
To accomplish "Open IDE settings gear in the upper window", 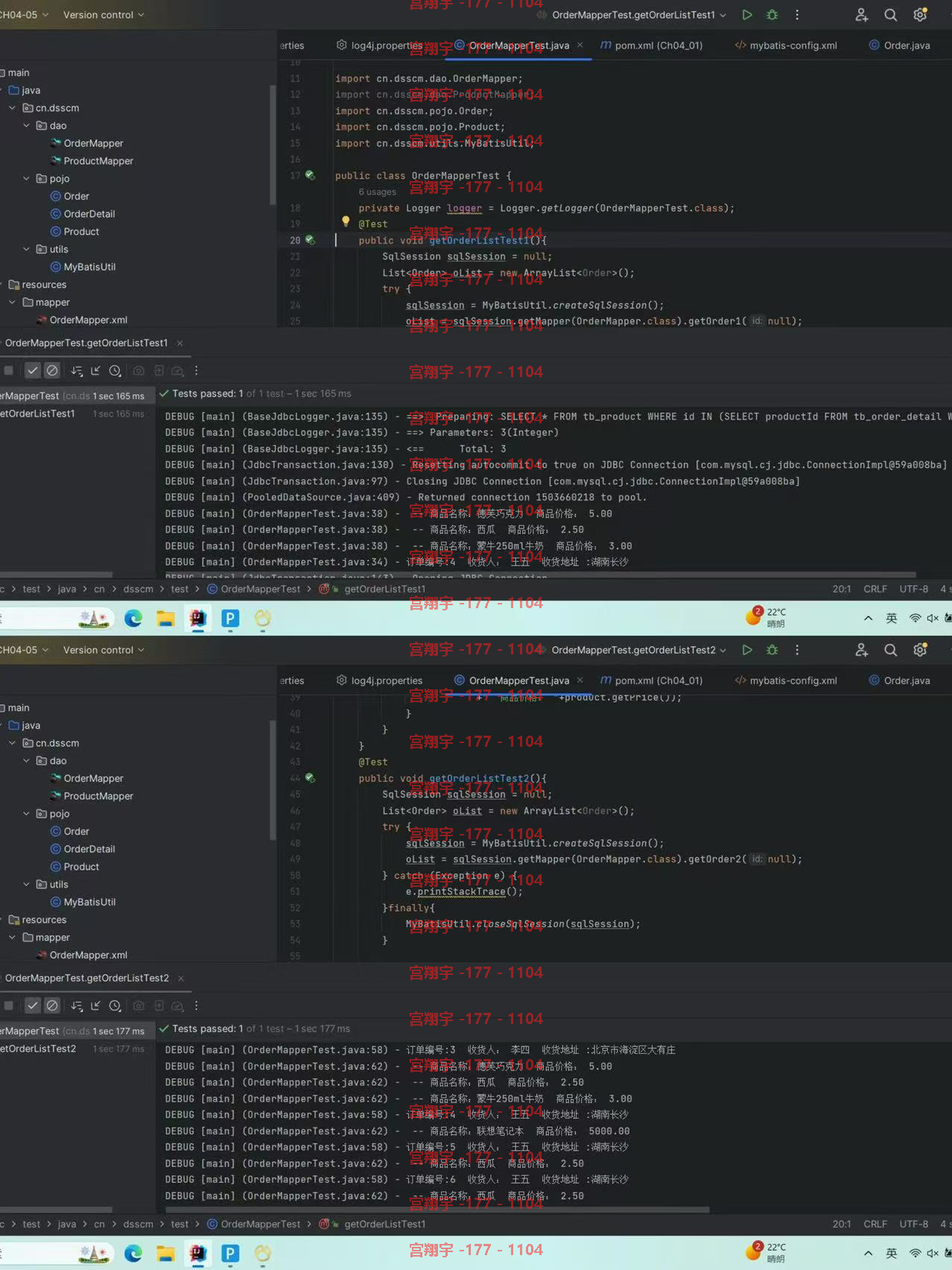I will tap(921, 15).
